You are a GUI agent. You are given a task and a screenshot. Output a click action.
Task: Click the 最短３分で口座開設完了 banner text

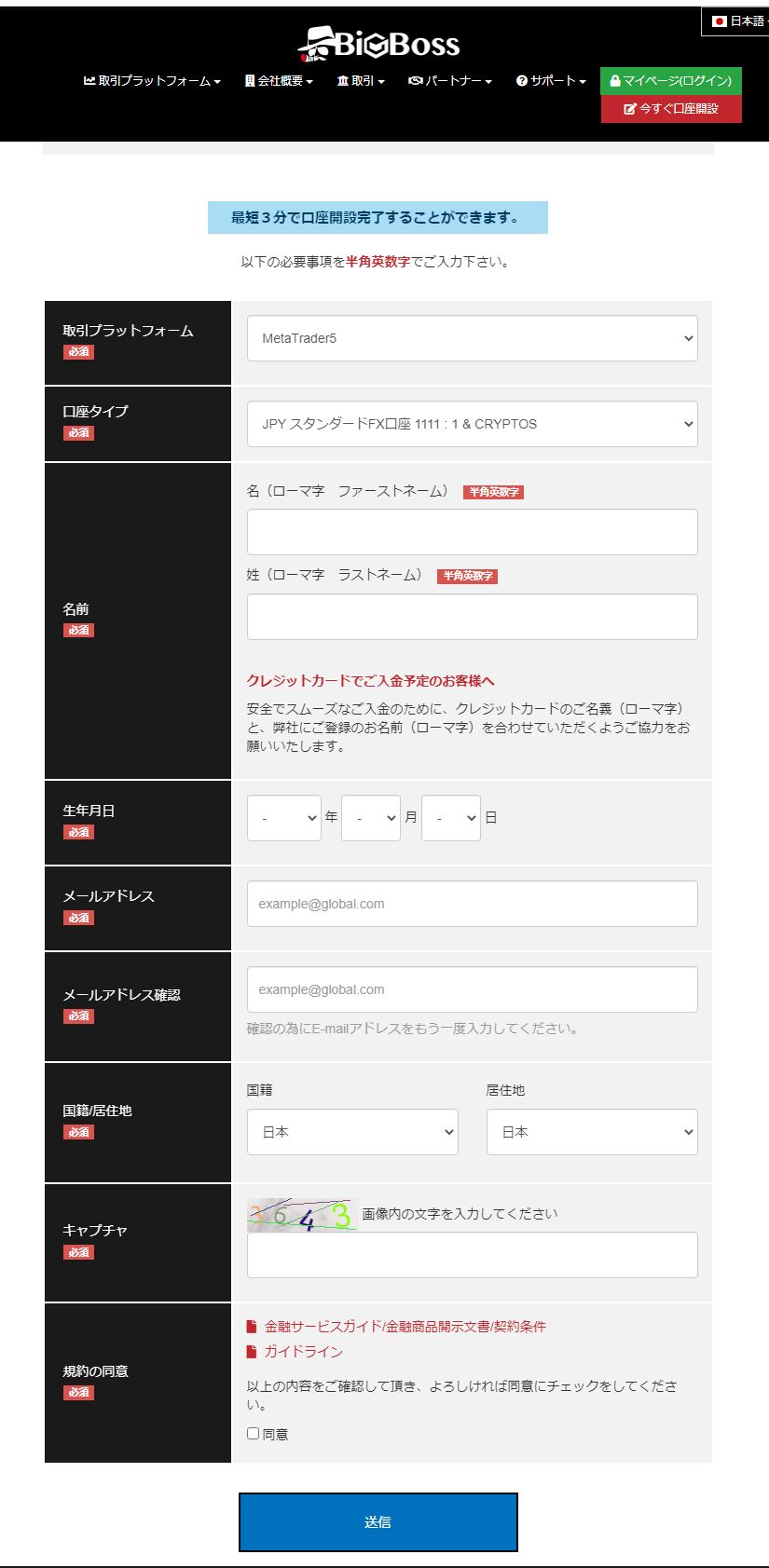(378, 217)
